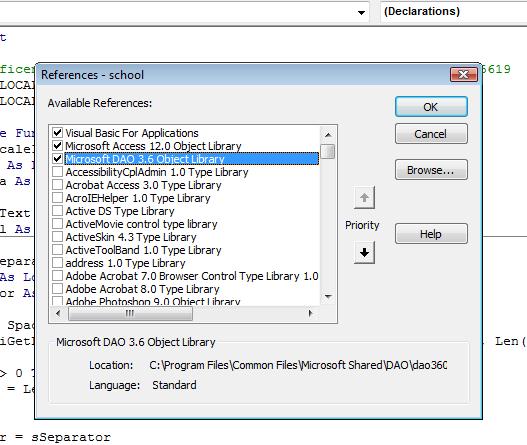Select Visual Basic For Applications row text

pos(132,133)
